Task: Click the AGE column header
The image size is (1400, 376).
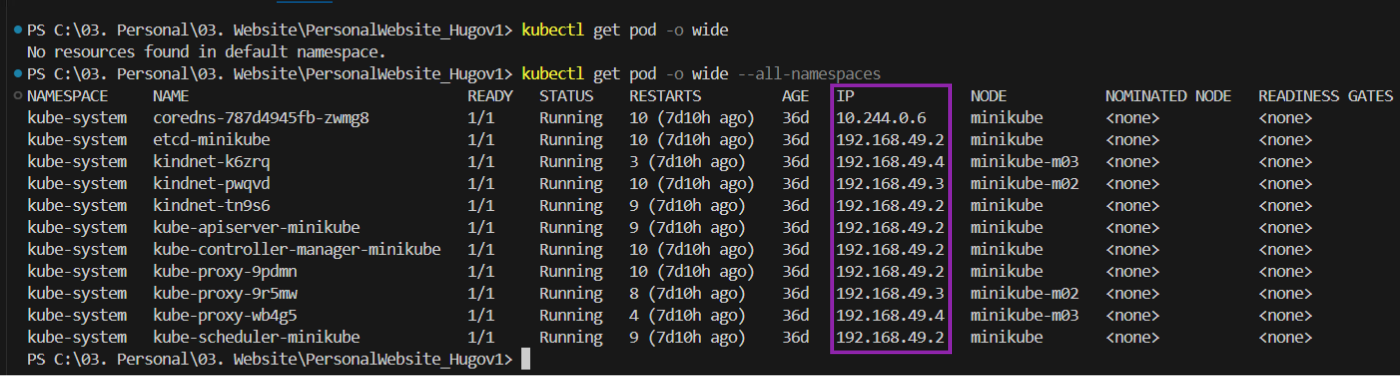Action: click(796, 96)
